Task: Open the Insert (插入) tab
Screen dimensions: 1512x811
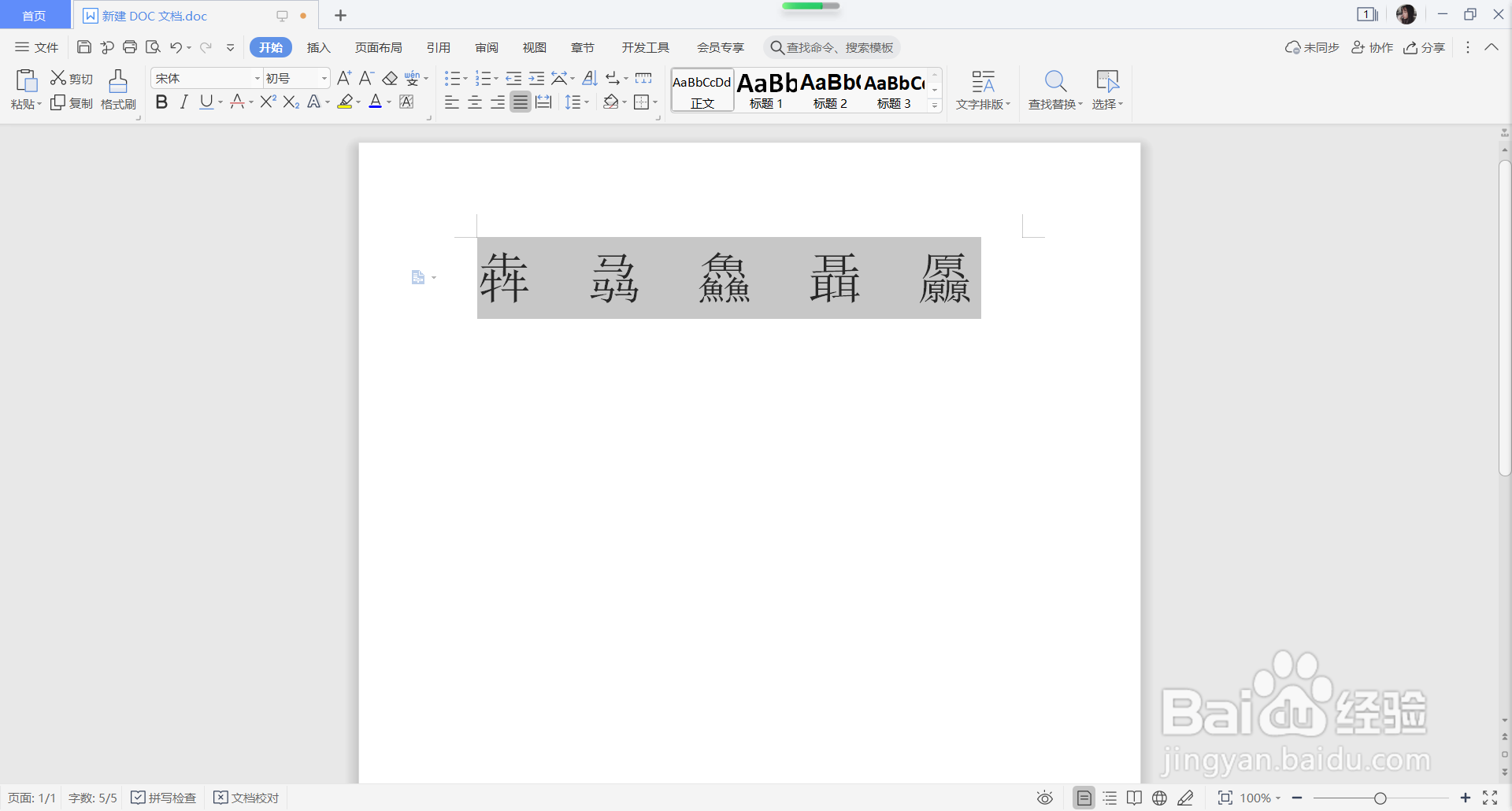Action: (318, 47)
